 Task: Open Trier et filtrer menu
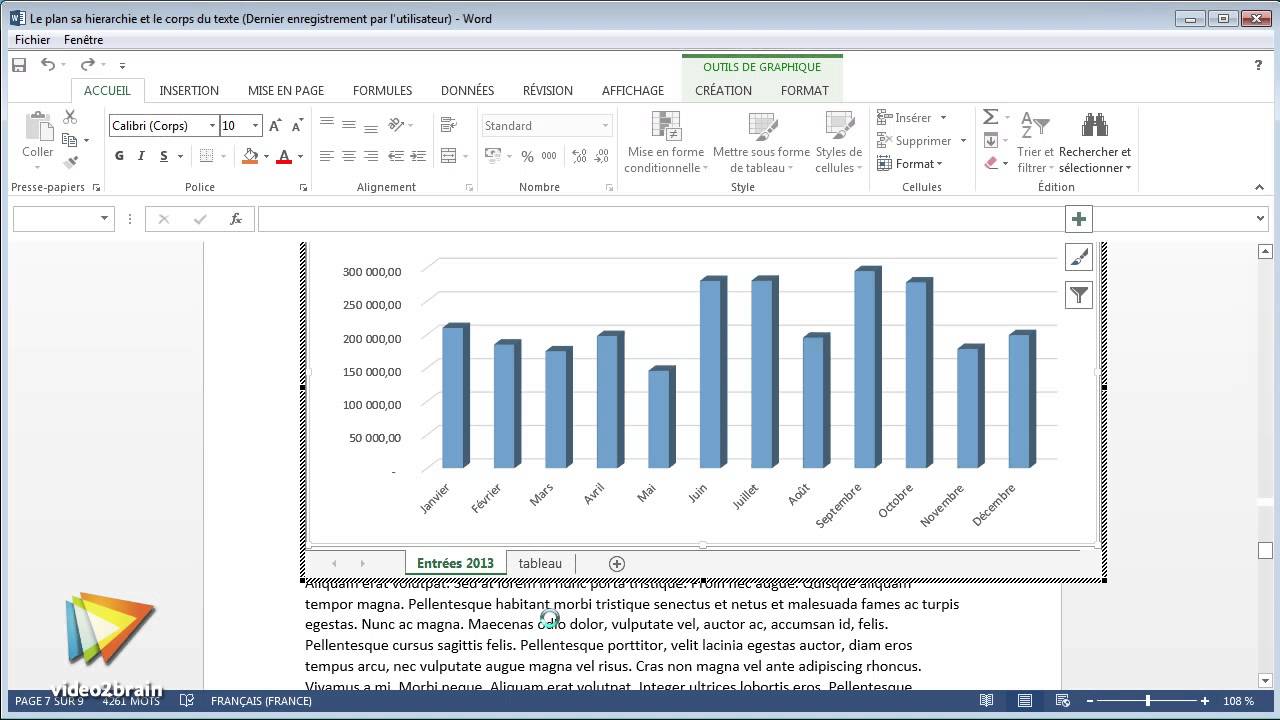click(1035, 142)
